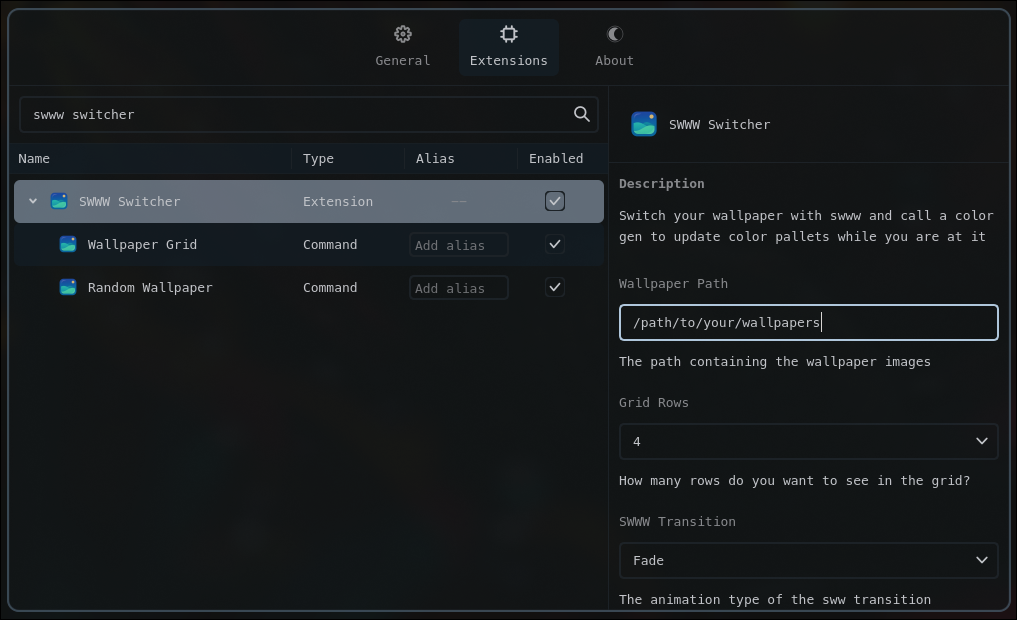
Task: Switch to the Extensions tab
Action: pos(509,47)
